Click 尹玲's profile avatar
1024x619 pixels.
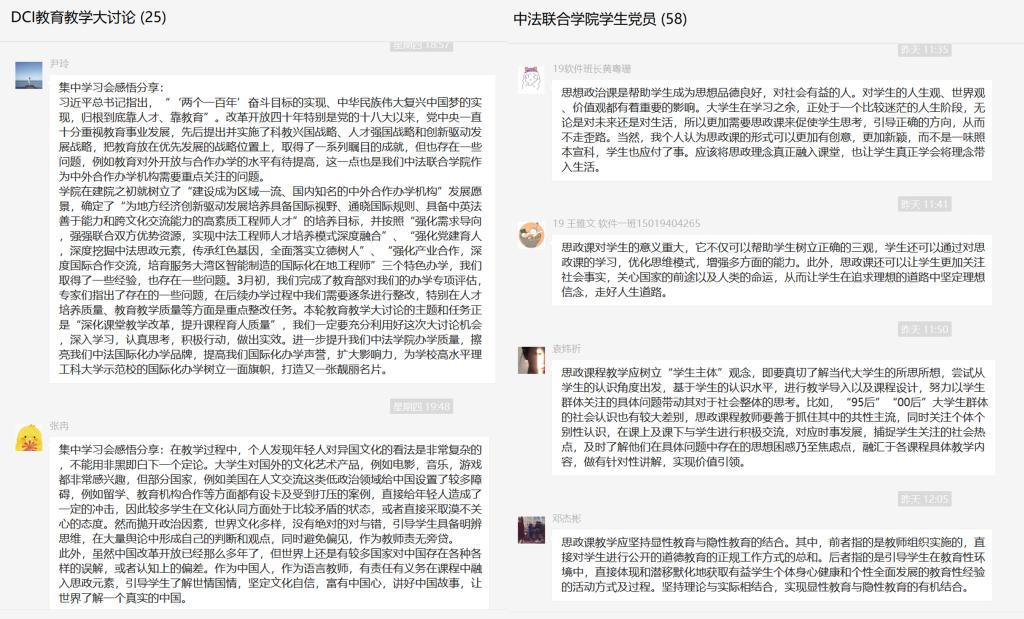(29, 74)
